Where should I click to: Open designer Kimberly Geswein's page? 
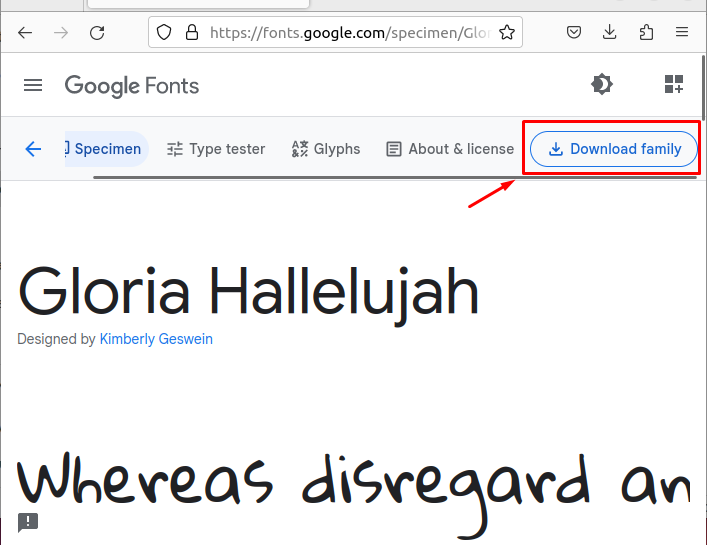point(156,339)
